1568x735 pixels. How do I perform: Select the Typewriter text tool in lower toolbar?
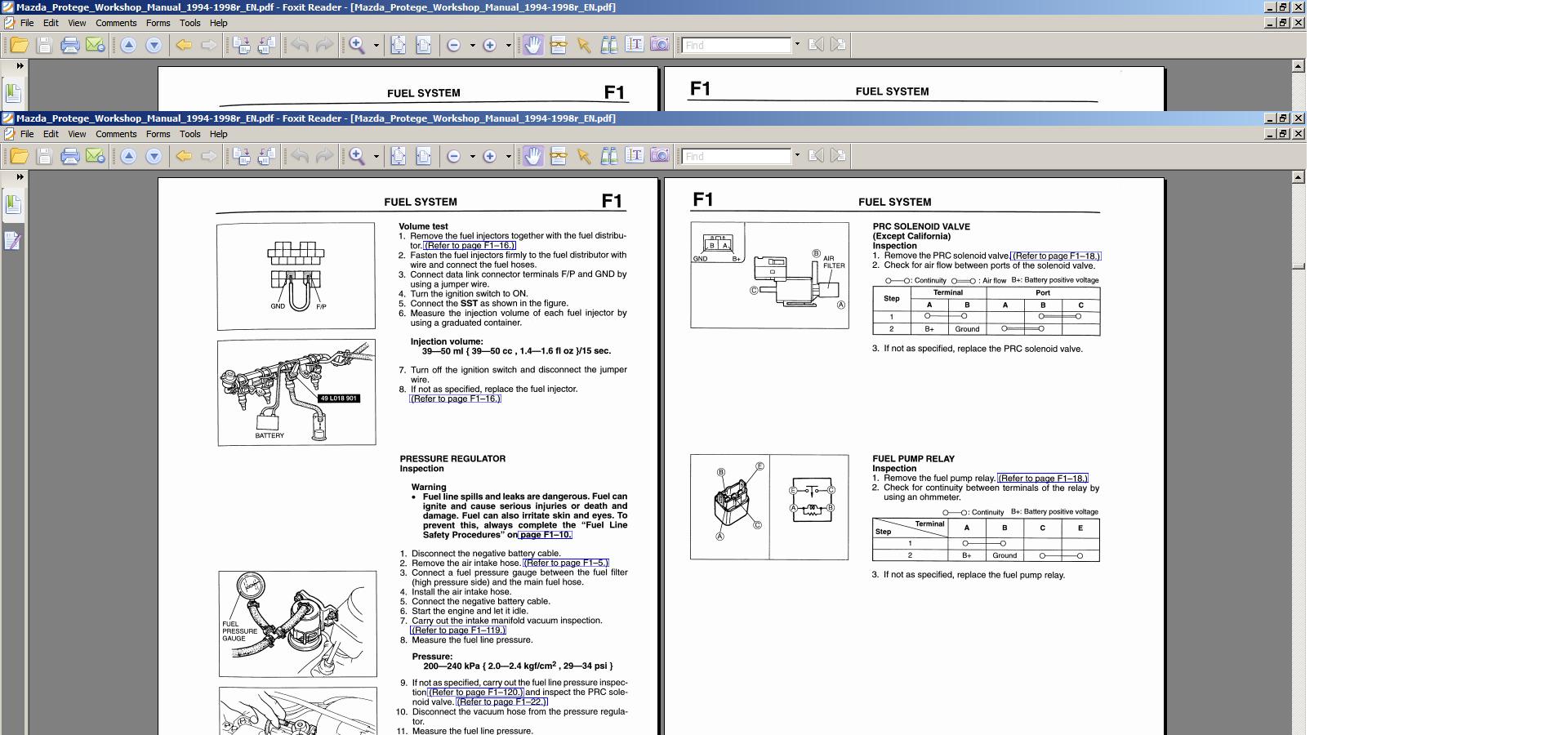click(x=635, y=156)
